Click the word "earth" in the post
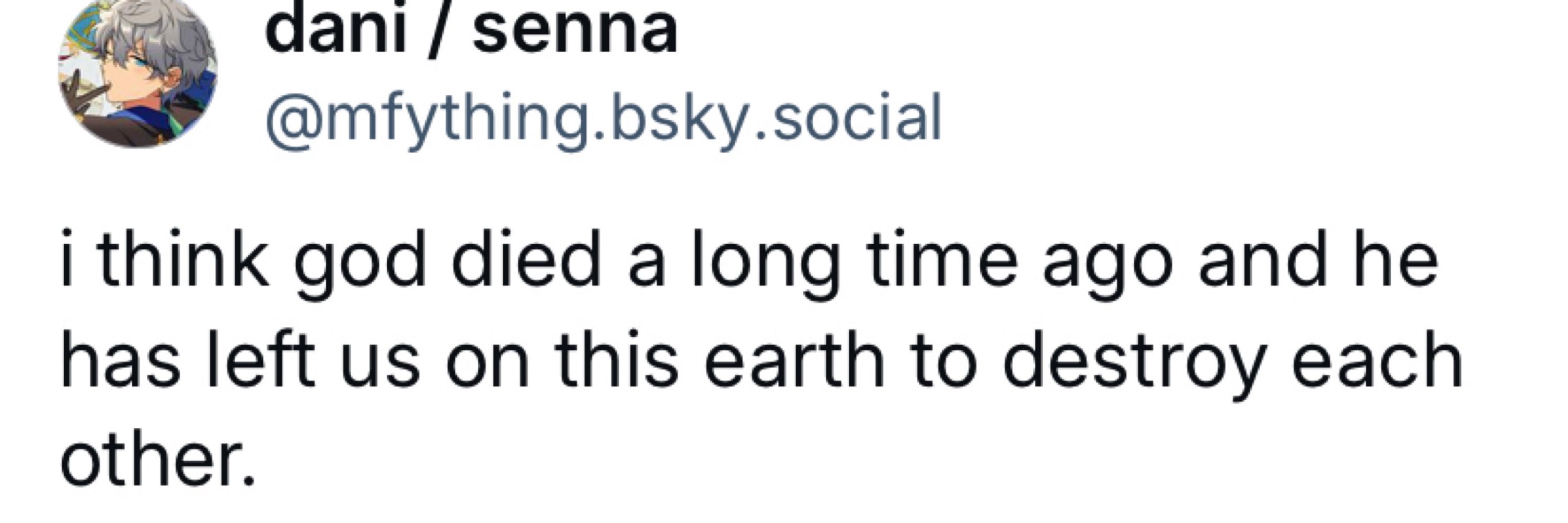 pos(794,359)
